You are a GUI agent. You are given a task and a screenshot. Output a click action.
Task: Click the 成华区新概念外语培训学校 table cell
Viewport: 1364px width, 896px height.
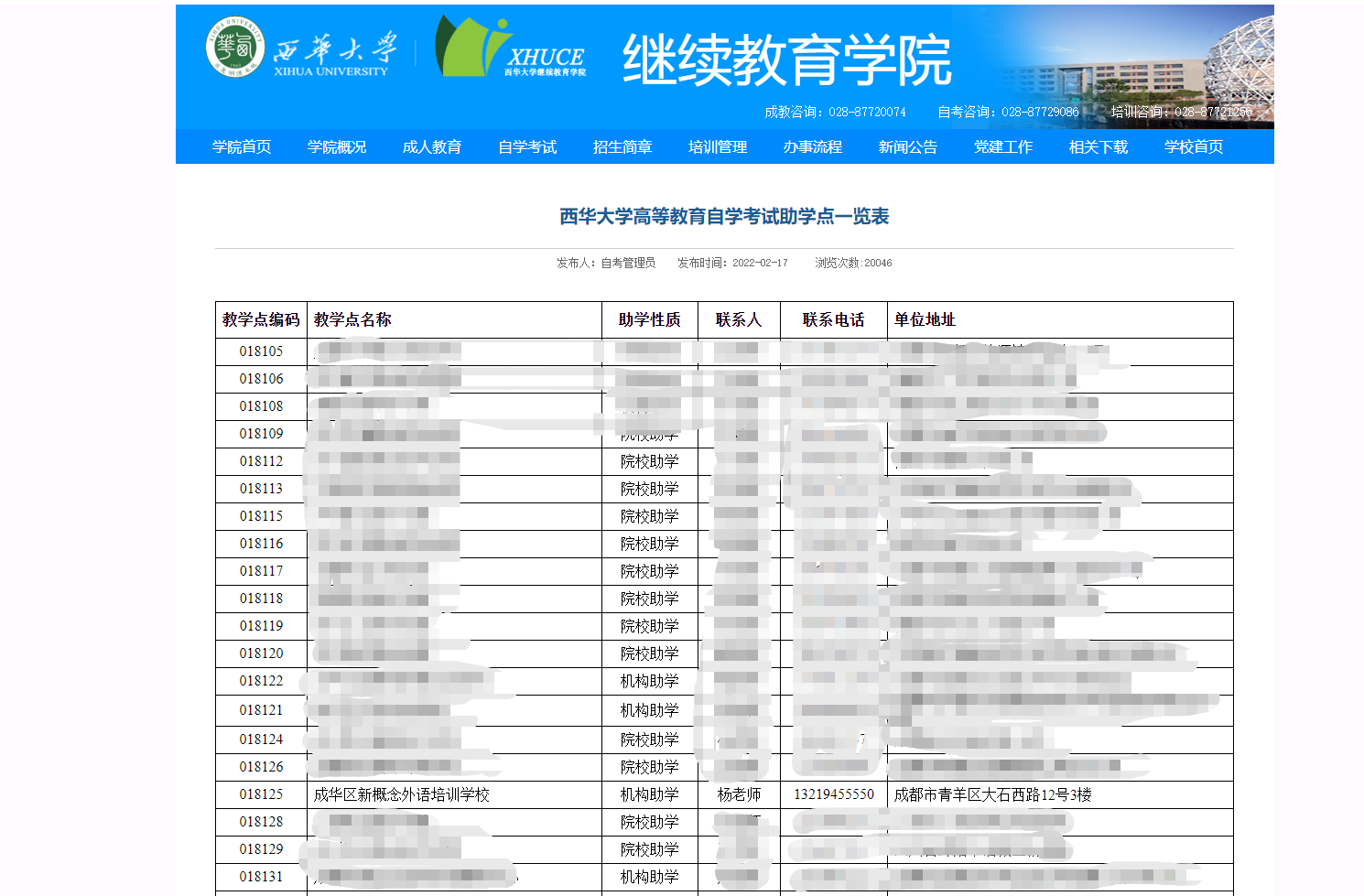tap(402, 794)
